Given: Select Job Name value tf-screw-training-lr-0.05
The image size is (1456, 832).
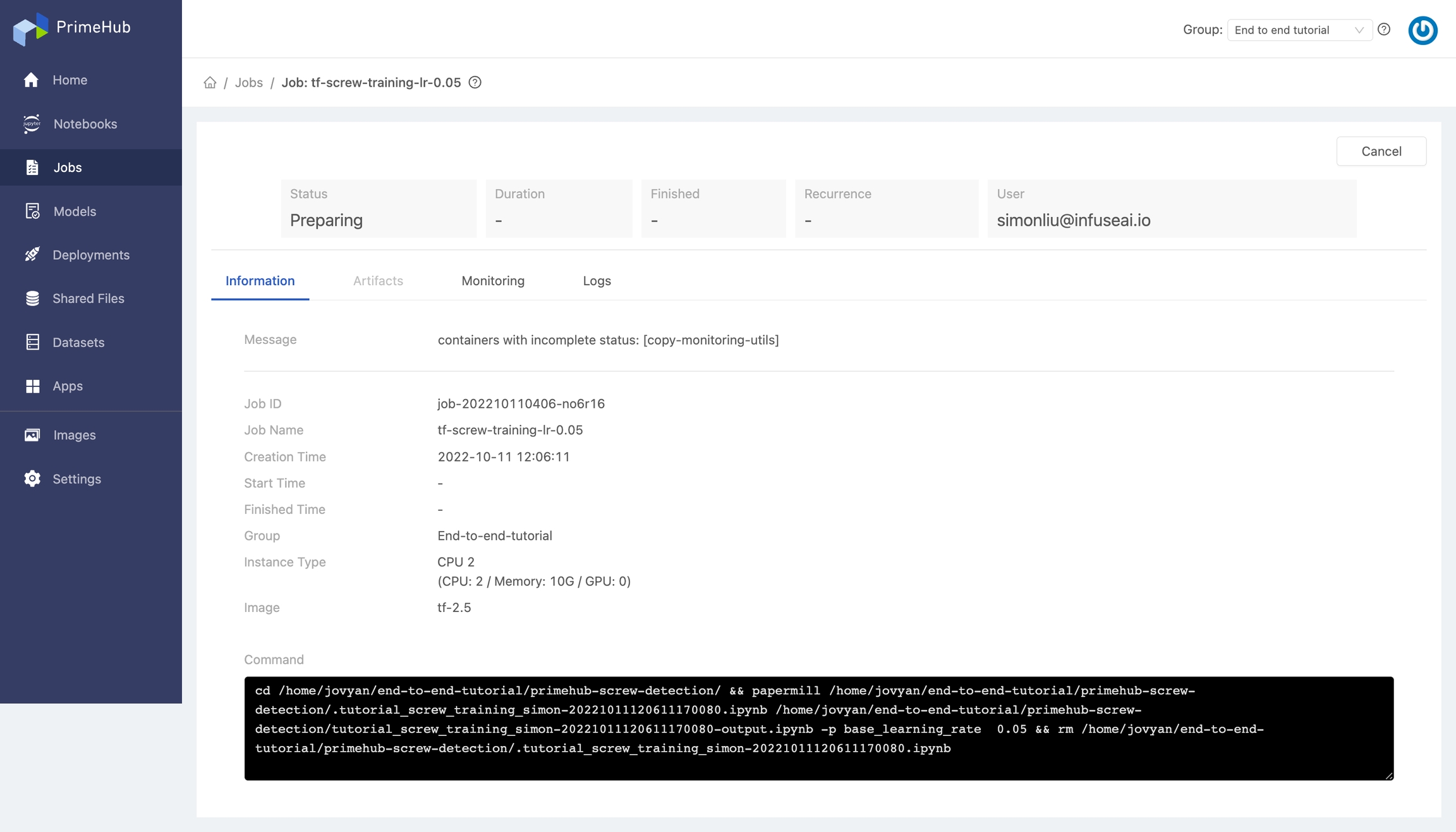Looking at the screenshot, I should (x=510, y=430).
